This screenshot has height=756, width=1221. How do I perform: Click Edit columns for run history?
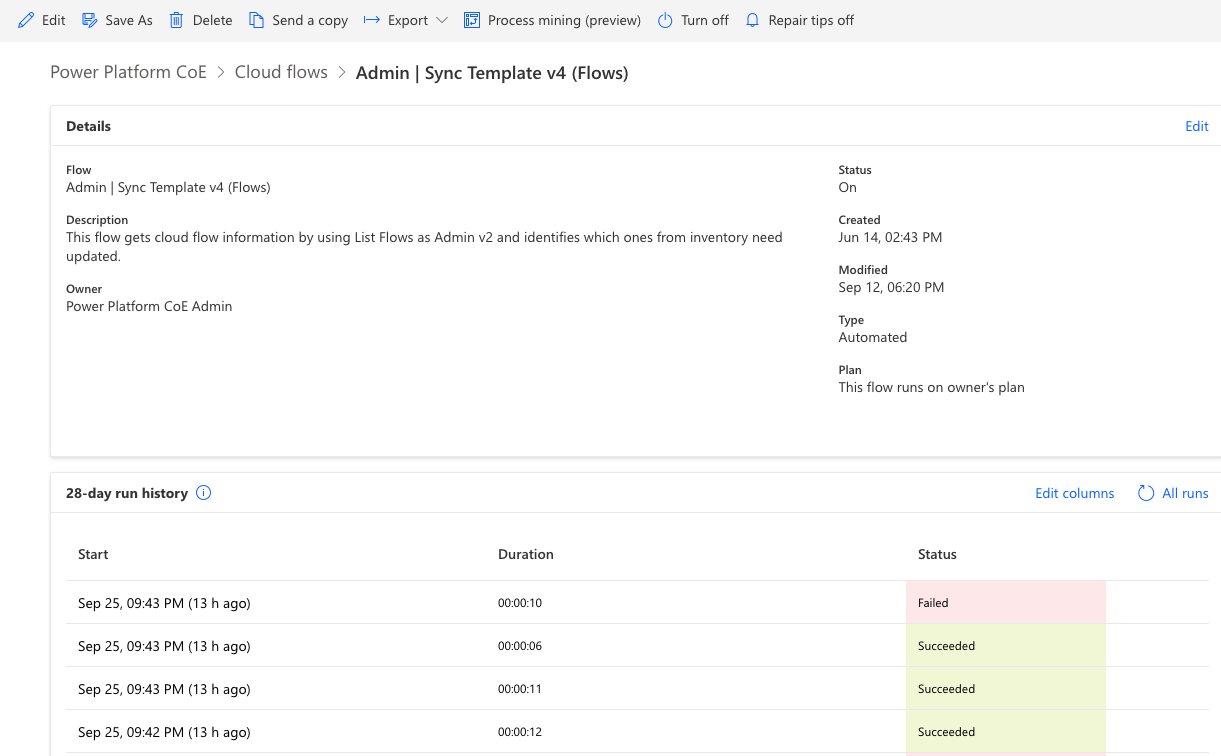pyautogui.click(x=1074, y=492)
